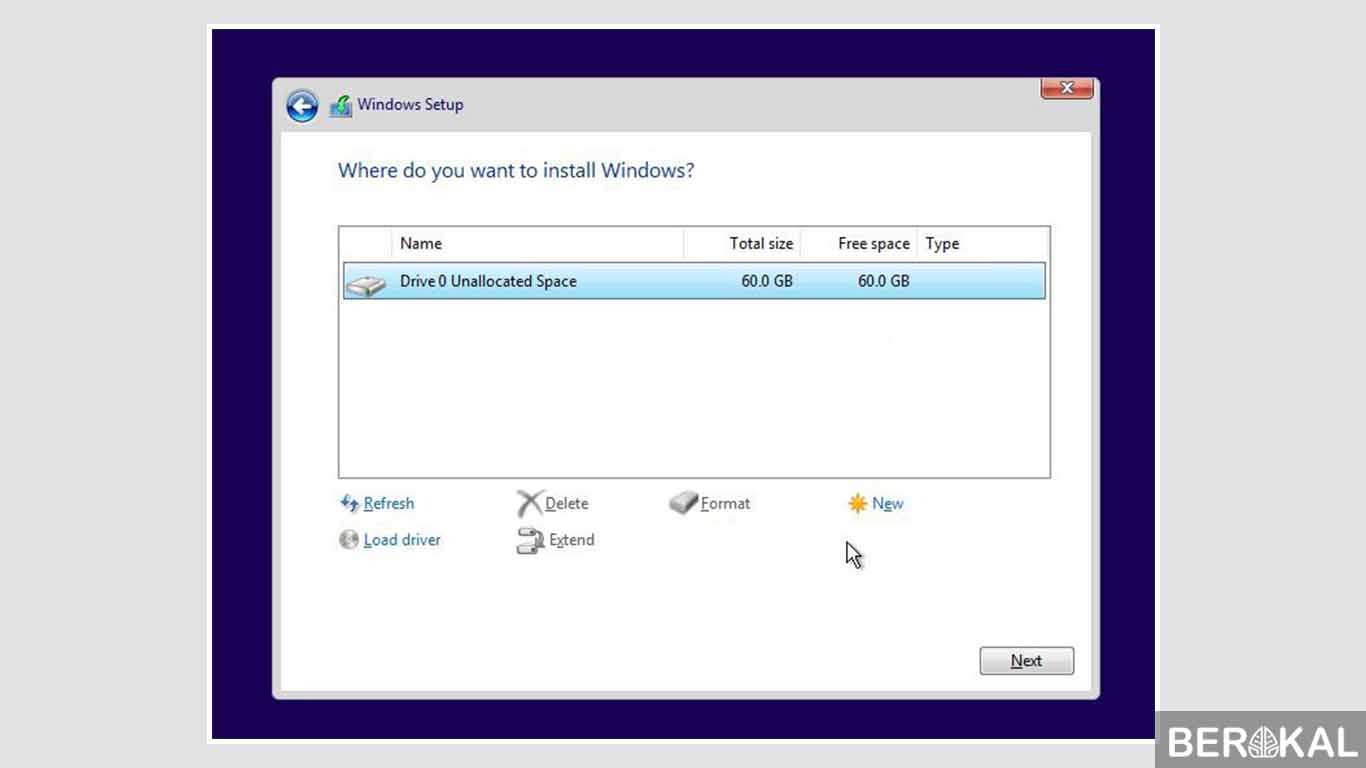Sort by the Name column header
This screenshot has width=1366, height=768.
538,244
